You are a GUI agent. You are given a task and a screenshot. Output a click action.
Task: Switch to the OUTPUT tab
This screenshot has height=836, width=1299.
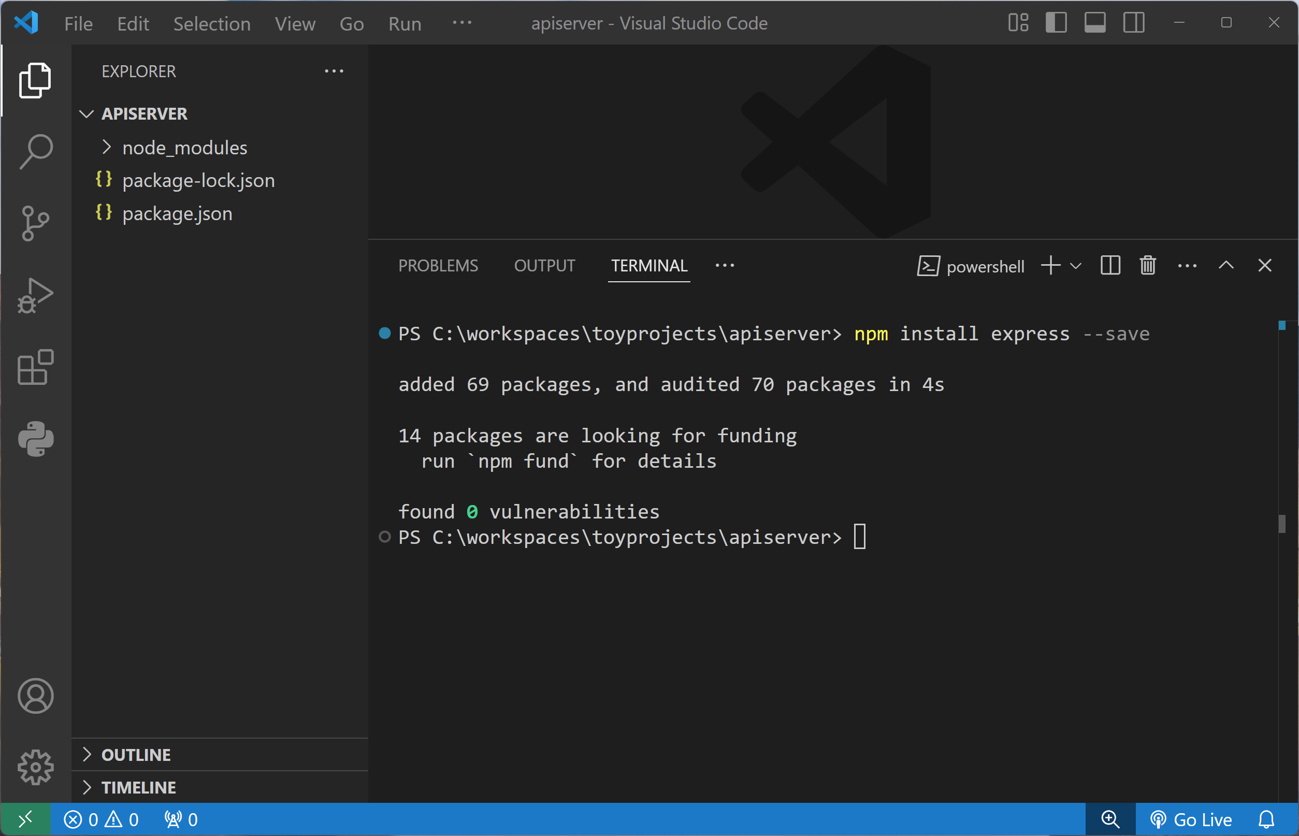pos(544,266)
